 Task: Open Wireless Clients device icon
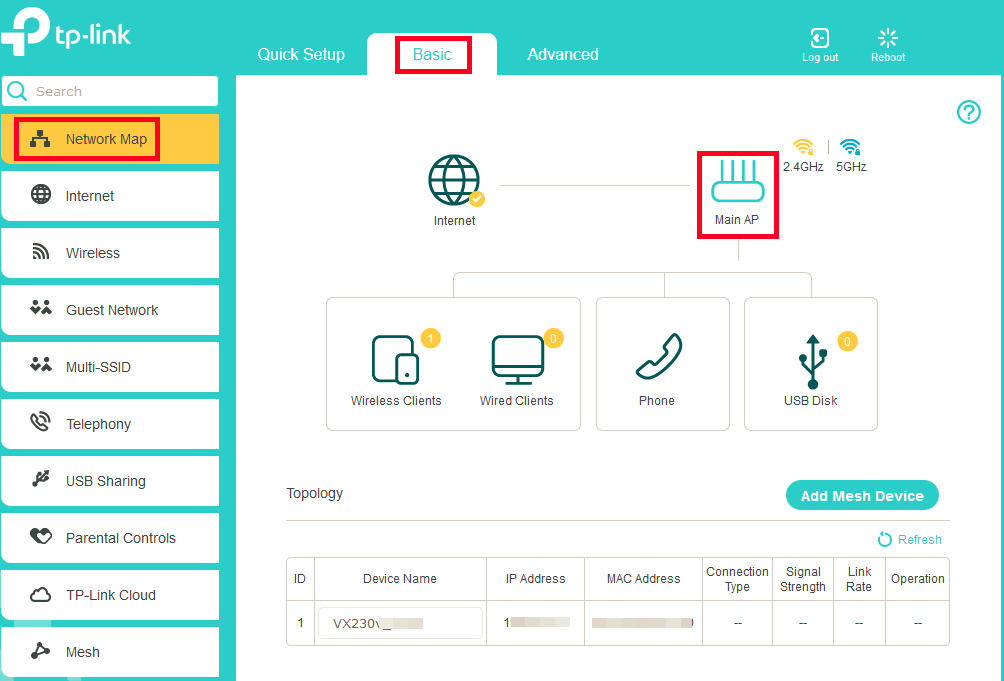[x=396, y=360]
